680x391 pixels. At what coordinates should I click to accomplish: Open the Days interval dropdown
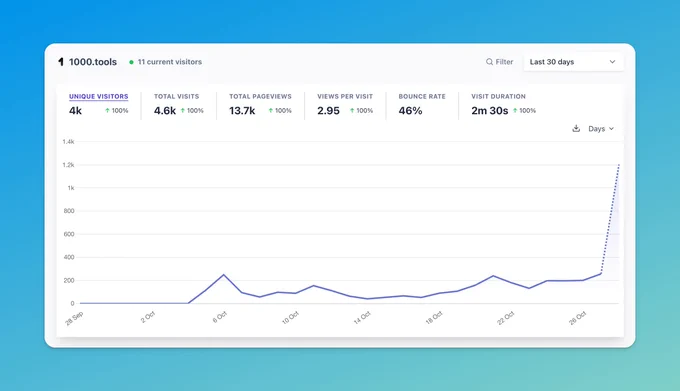(x=601, y=129)
